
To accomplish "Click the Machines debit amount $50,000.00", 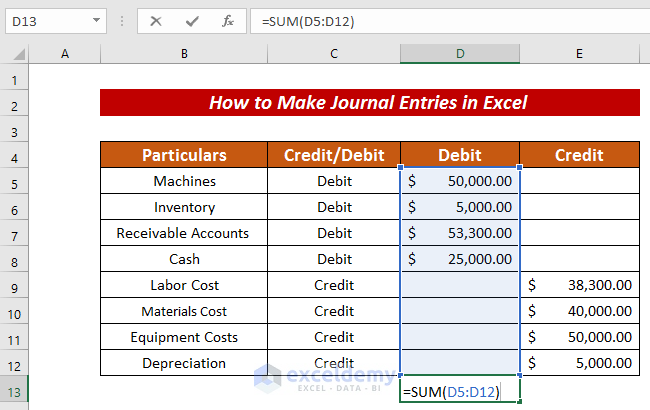I will (460, 181).
